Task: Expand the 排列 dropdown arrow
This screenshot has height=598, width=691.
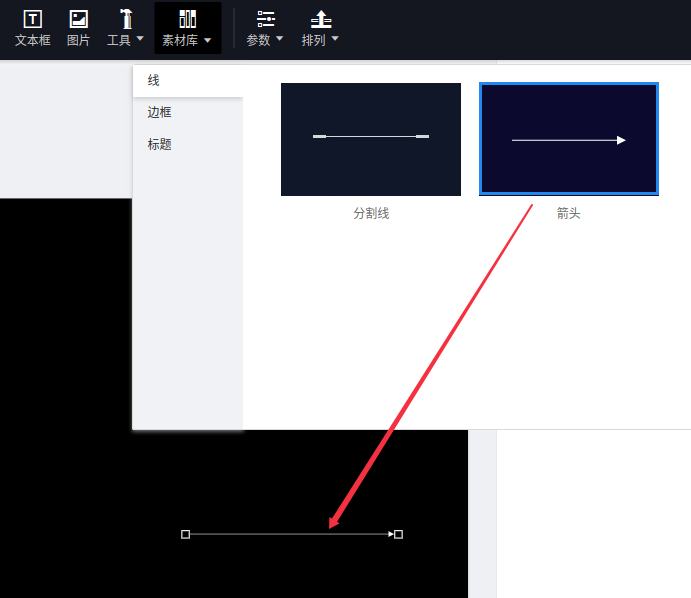Action: (x=335, y=40)
